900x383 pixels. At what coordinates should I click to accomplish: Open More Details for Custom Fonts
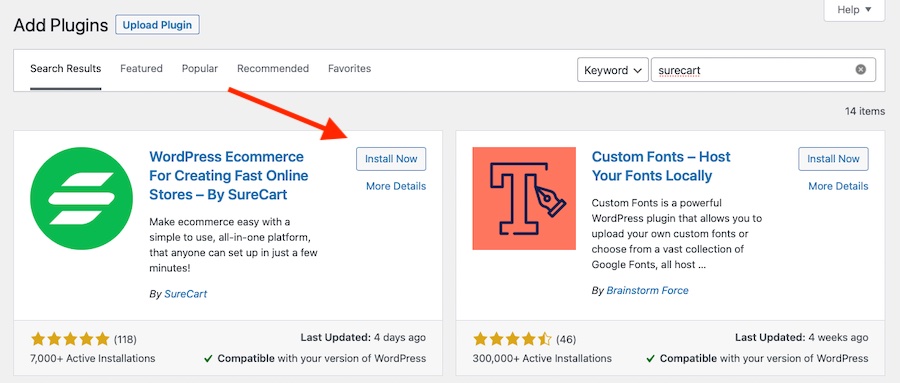point(838,186)
